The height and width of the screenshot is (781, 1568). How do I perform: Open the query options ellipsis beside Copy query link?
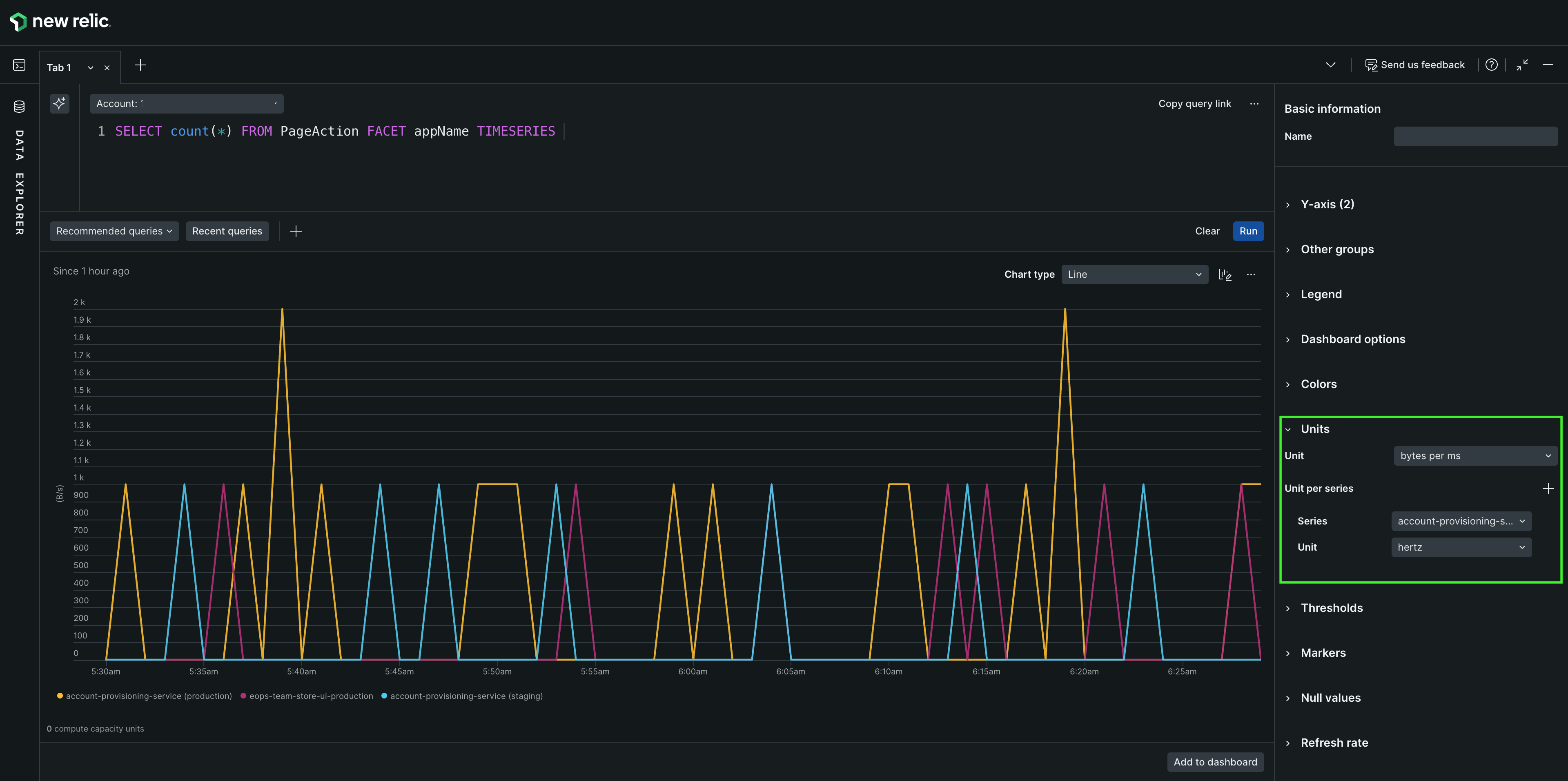[1254, 103]
